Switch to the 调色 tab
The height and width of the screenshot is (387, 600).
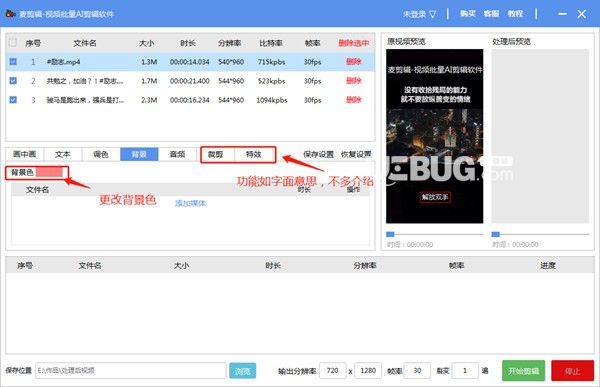tap(101, 154)
